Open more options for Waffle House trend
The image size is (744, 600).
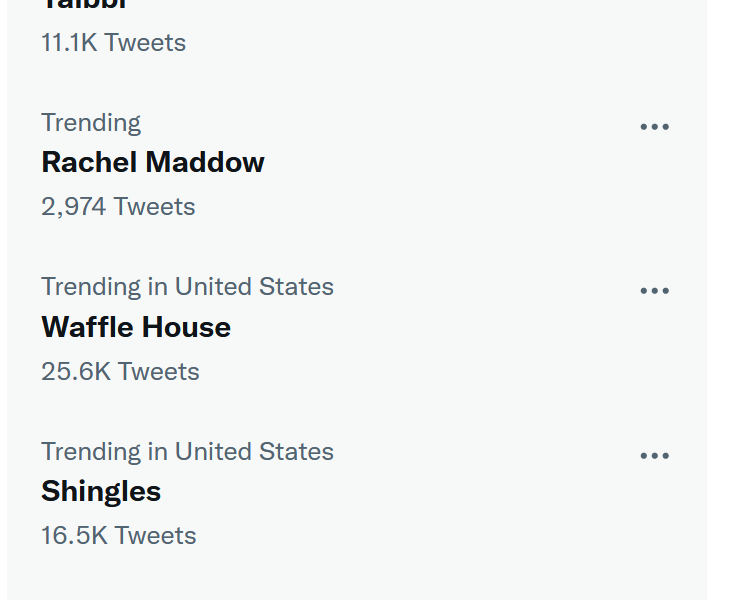pyautogui.click(x=654, y=291)
